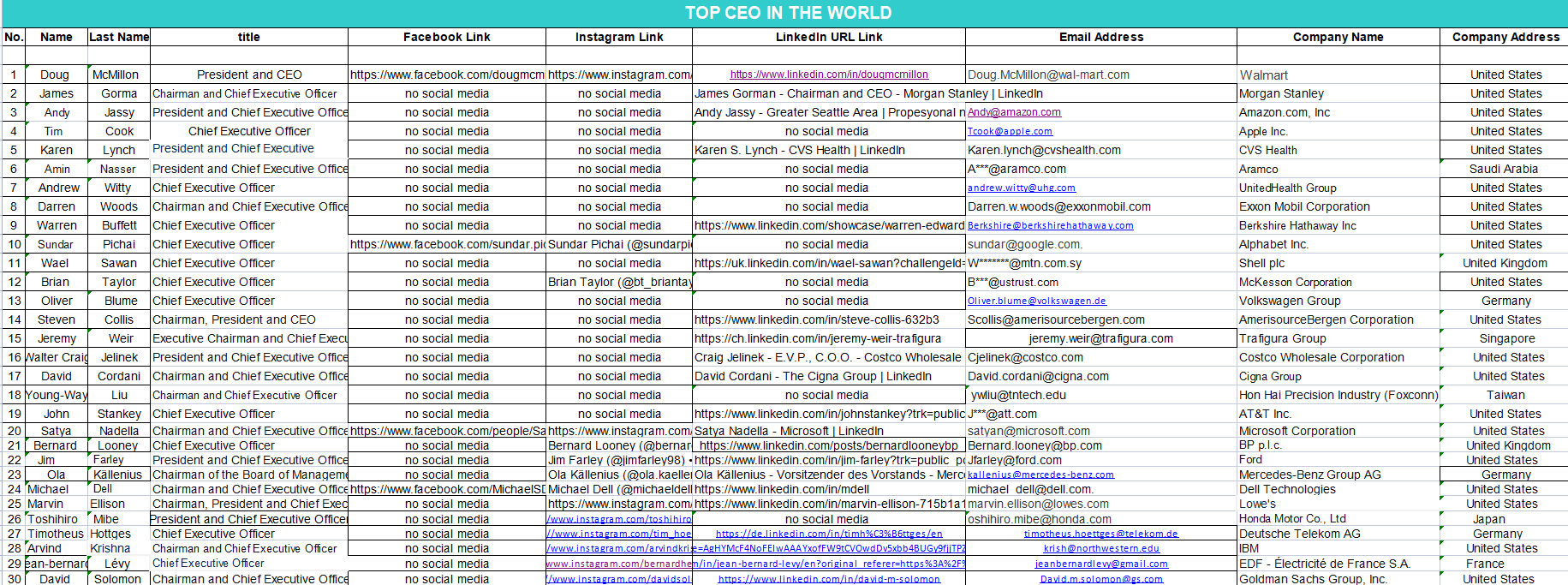Click the 'Alphabet Inc.' company cell
The image size is (1568, 585).
(1338, 244)
